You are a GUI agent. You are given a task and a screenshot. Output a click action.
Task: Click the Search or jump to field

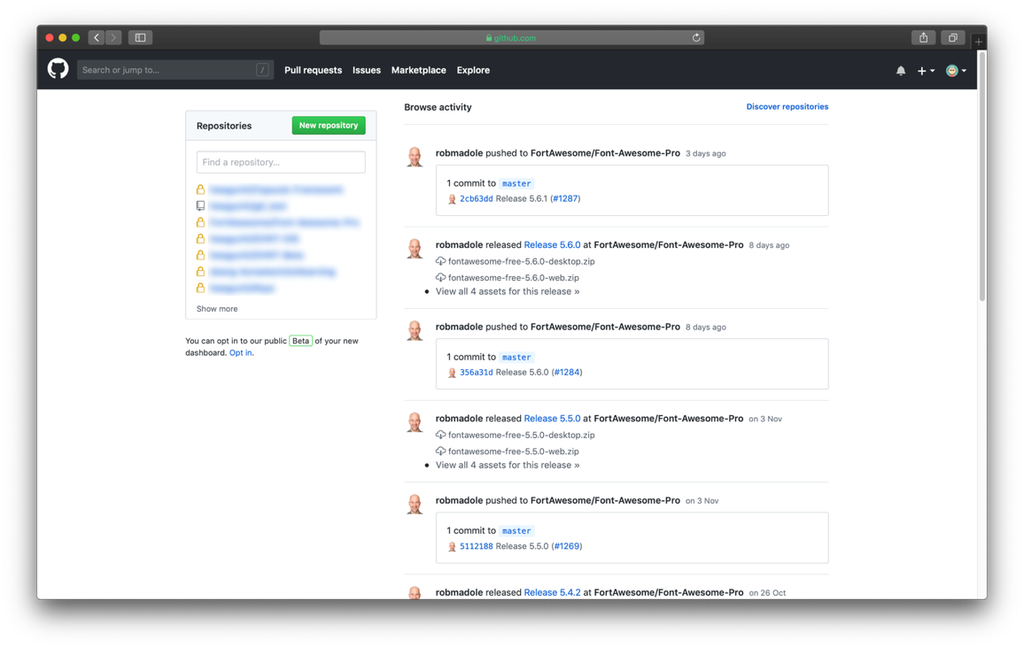click(x=174, y=70)
